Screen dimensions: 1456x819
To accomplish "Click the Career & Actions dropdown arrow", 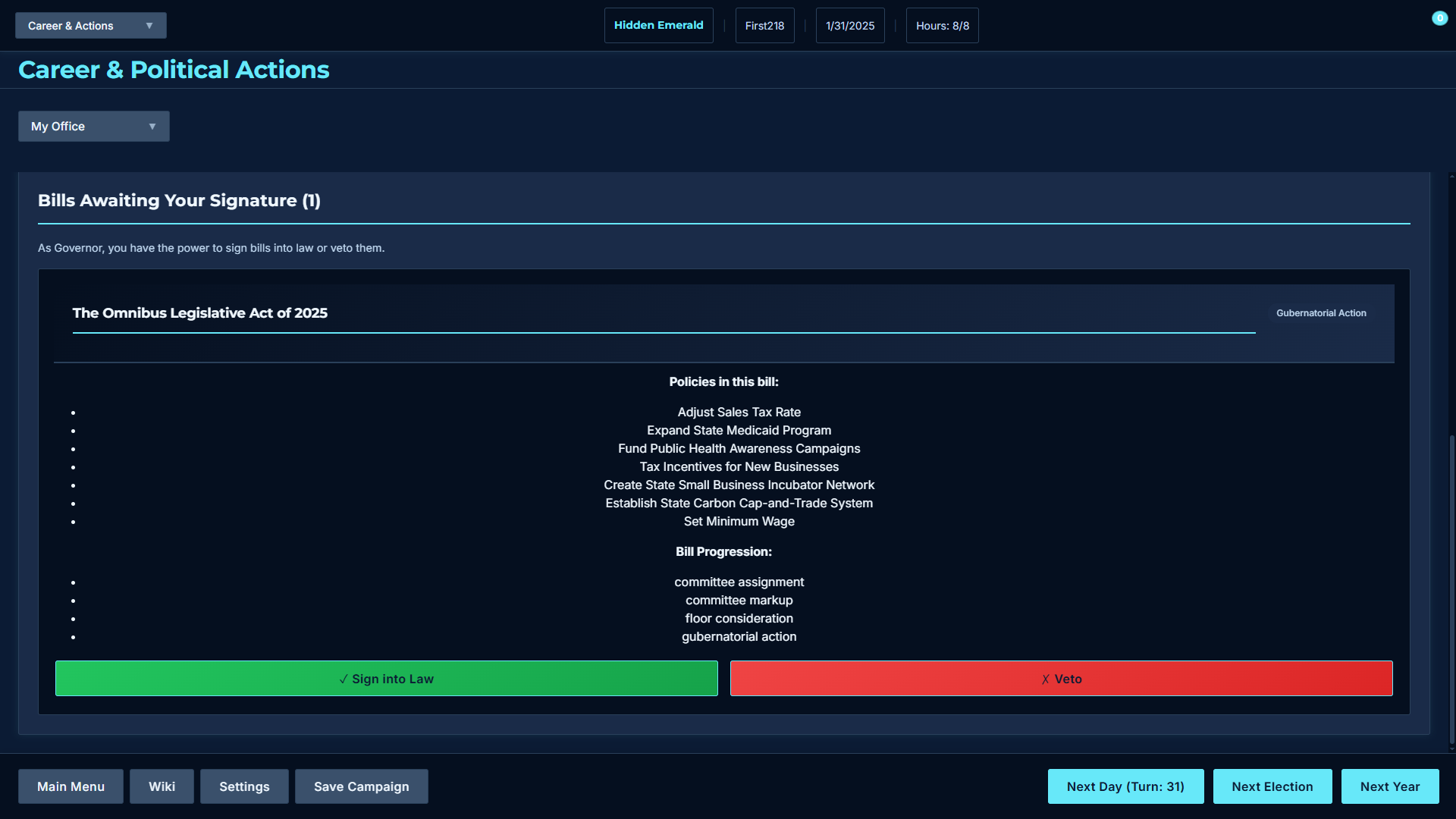I will point(149,26).
